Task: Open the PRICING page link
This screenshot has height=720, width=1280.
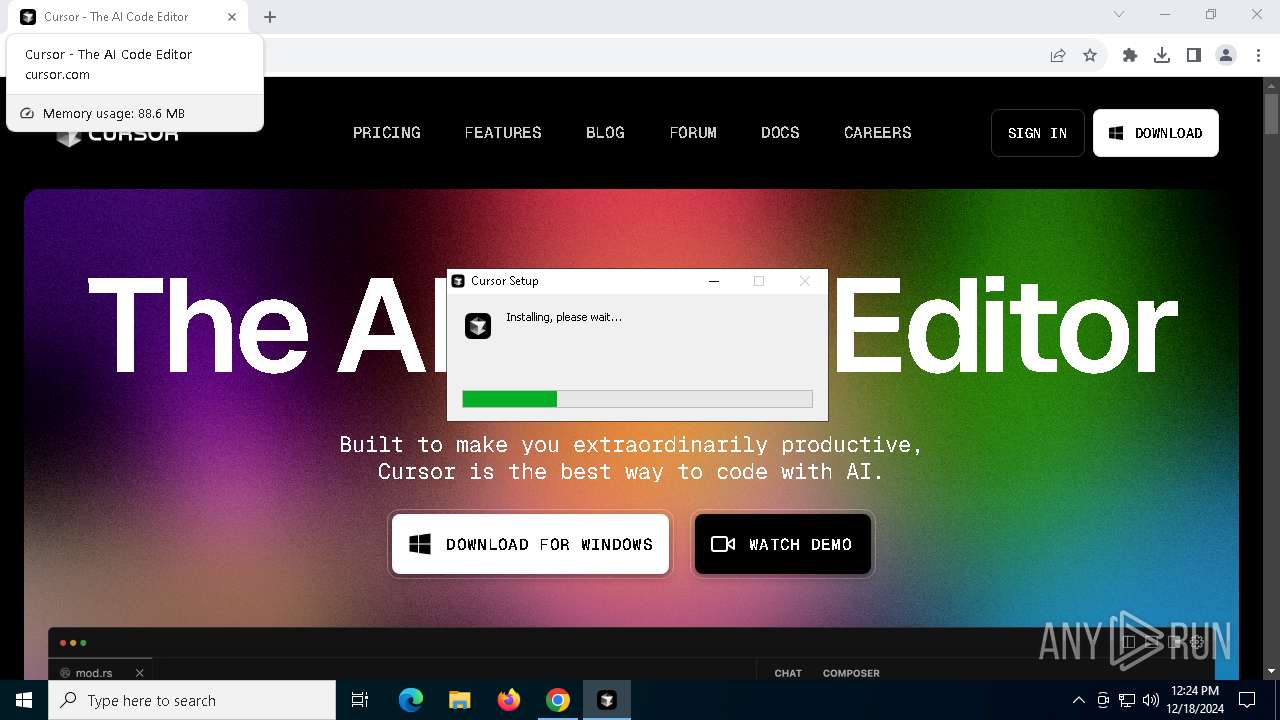Action: coord(386,133)
